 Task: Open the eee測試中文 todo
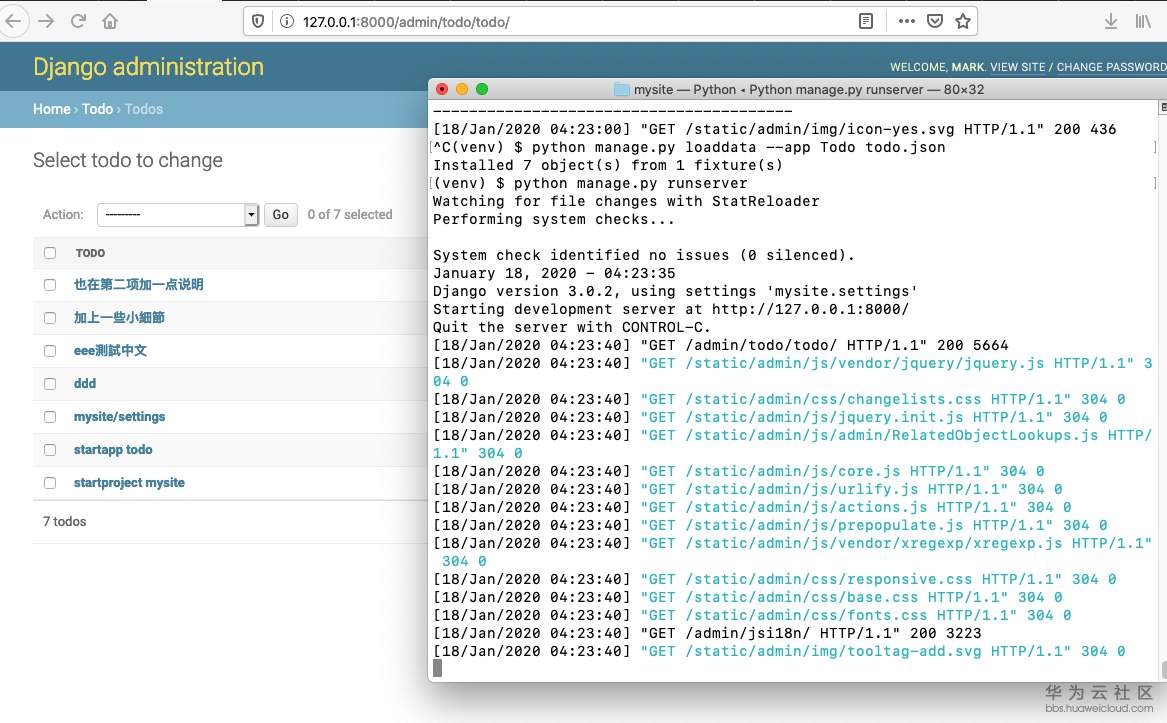click(x=110, y=350)
